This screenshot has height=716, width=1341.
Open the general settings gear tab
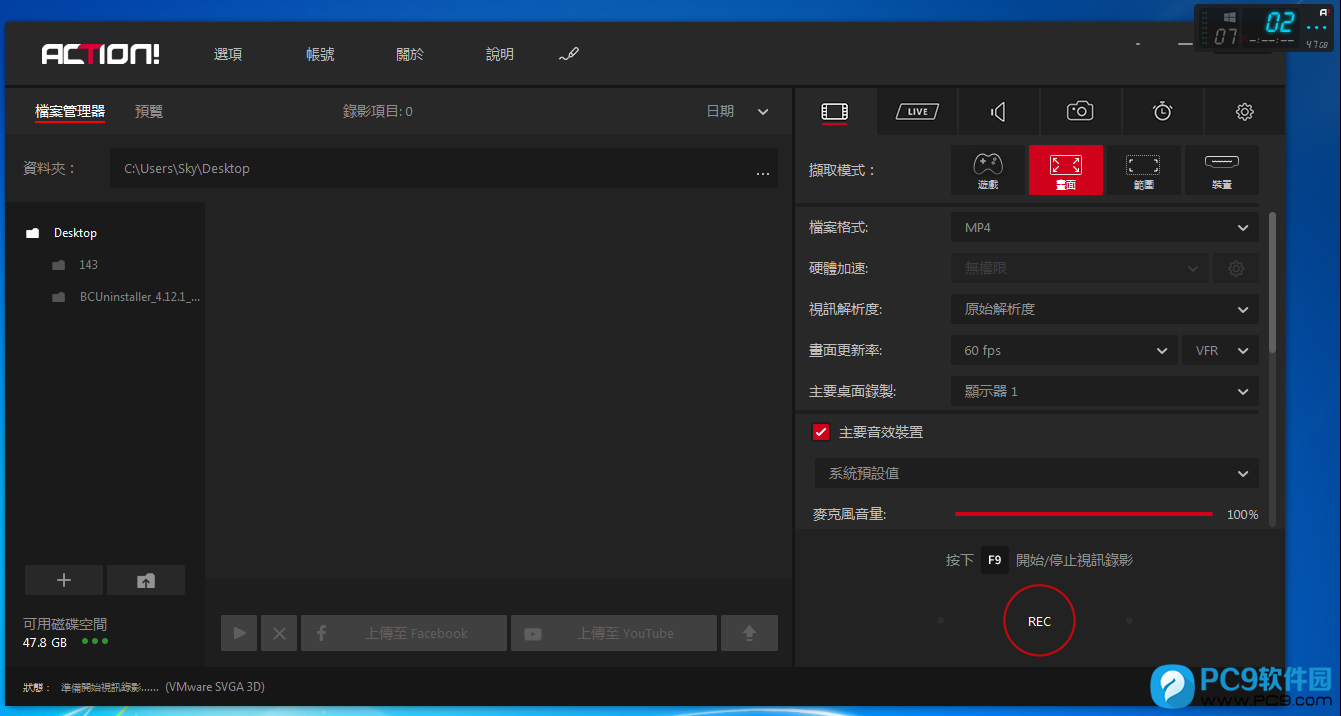(x=1244, y=112)
